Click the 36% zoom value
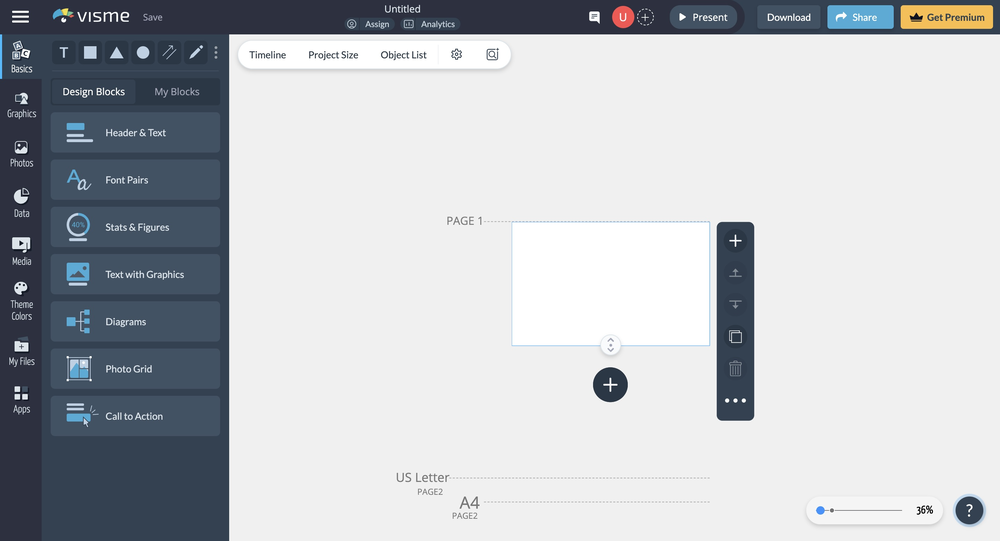This screenshot has height=541, width=1000. (x=924, y=510)
